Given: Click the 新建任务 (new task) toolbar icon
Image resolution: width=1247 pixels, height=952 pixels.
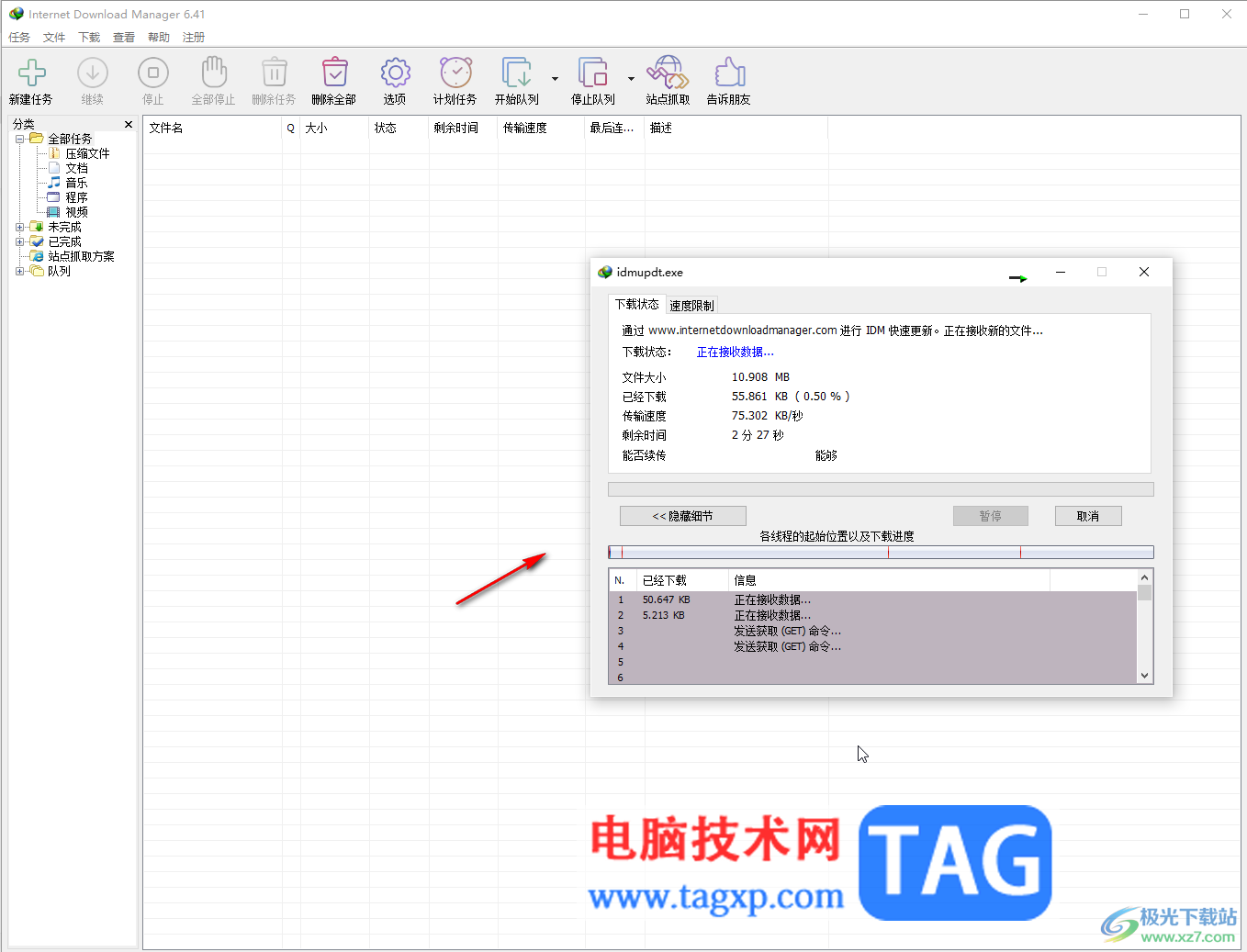Looking at the screenshot, I should pos(31,73).
